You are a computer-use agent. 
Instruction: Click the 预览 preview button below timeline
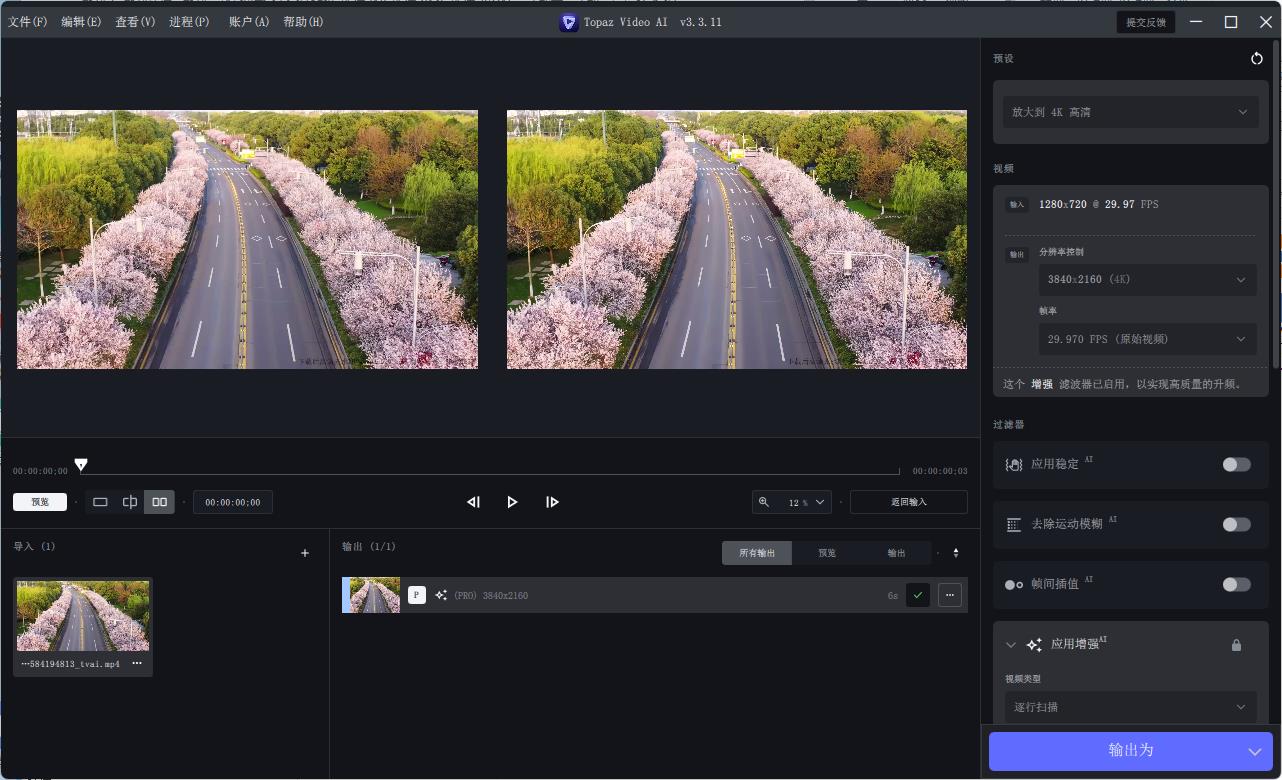pyautogui.click(x=40, y=502)
